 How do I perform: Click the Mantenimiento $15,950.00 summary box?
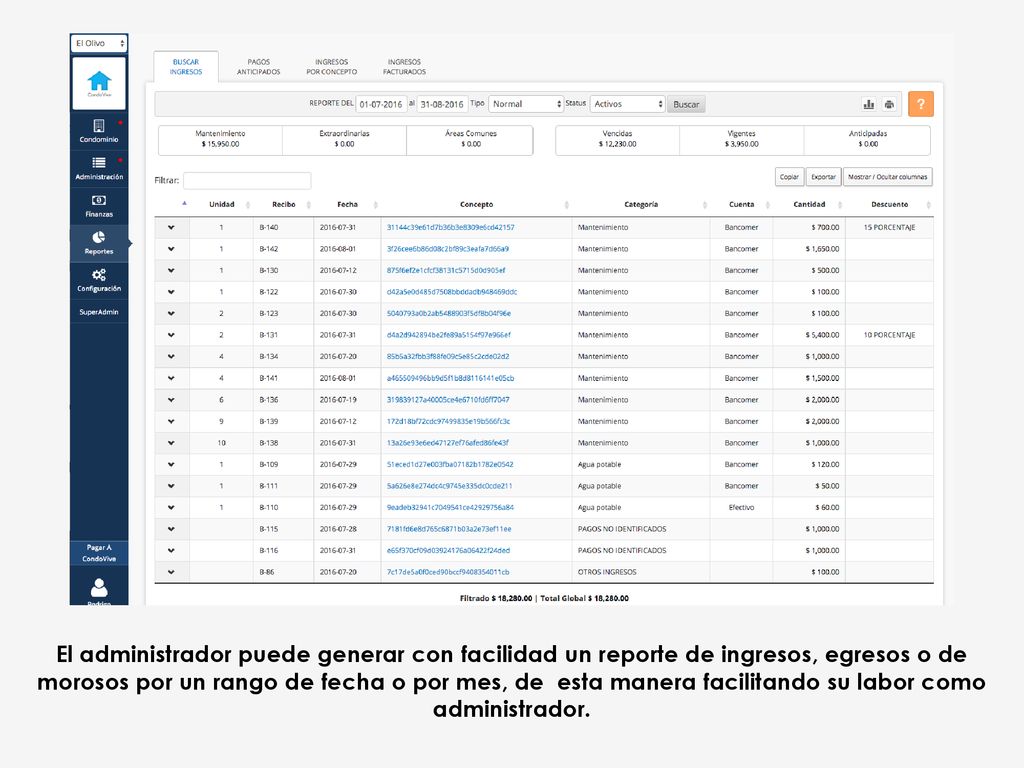[x=220, y=140]
